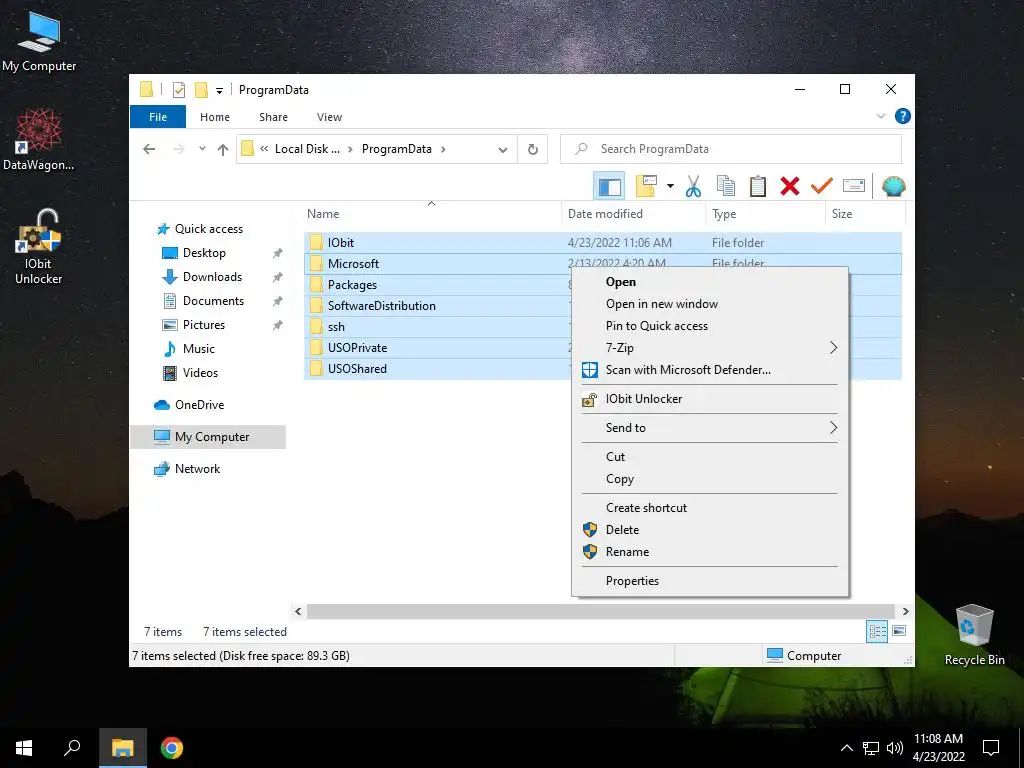Viewport: 1024px width, 768px height.
Task: Sort by the Type column header
Action: click(765, 214)
